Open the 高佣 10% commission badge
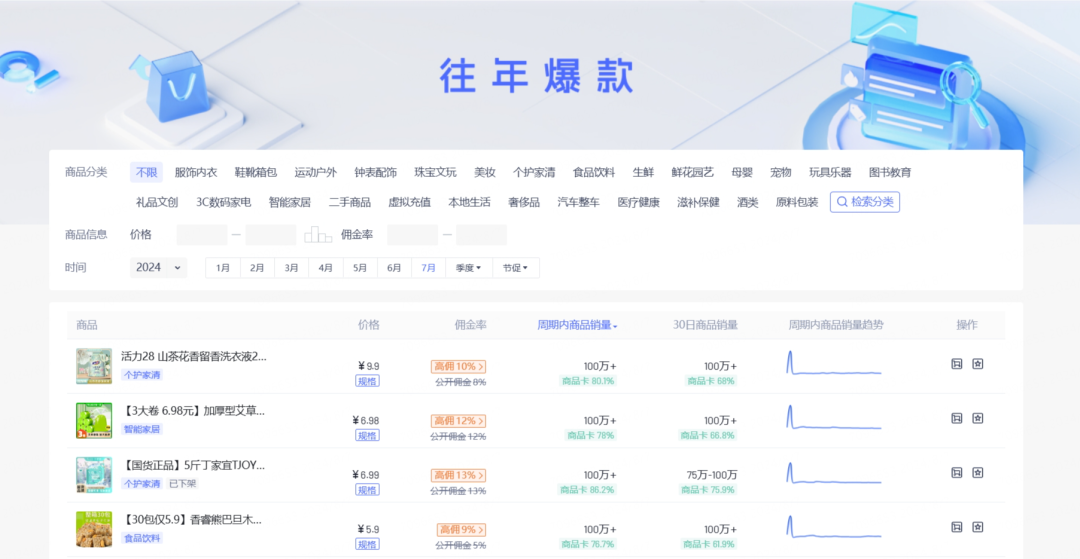 pos(459,366)
